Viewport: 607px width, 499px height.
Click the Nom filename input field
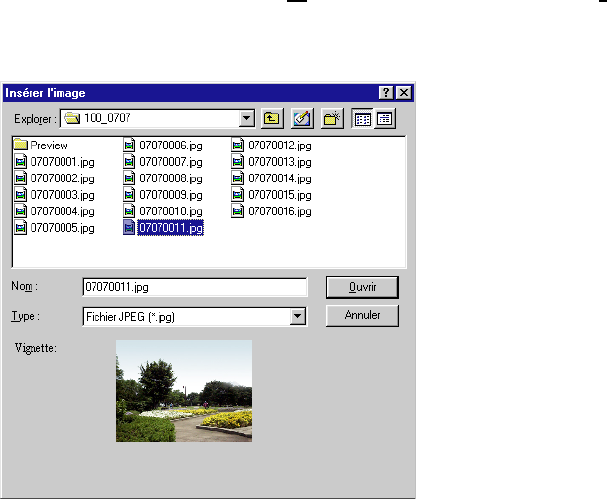click(x=195, y=287)
